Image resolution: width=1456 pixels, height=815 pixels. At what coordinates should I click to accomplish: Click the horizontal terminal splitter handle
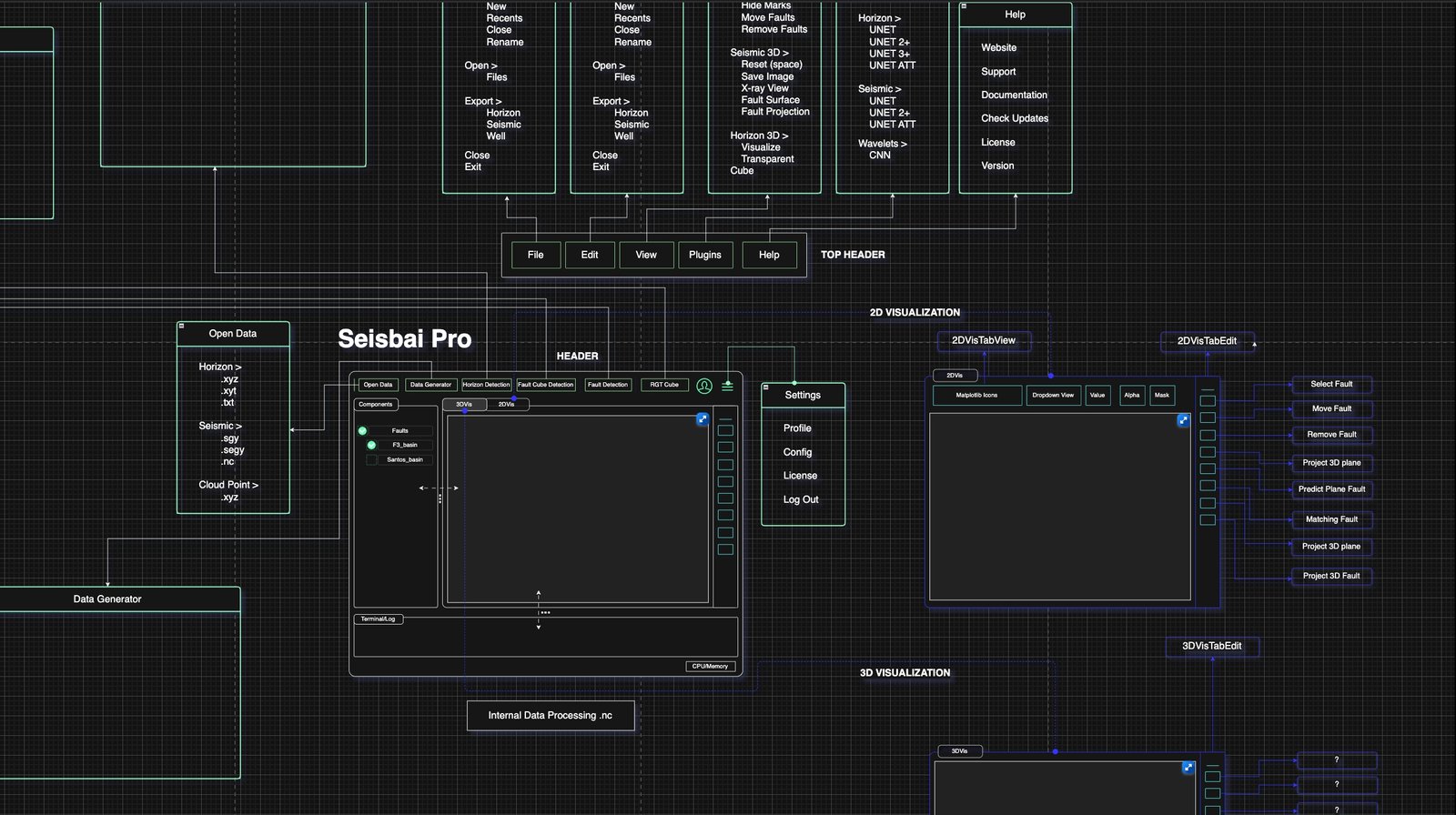pos(544,613)
